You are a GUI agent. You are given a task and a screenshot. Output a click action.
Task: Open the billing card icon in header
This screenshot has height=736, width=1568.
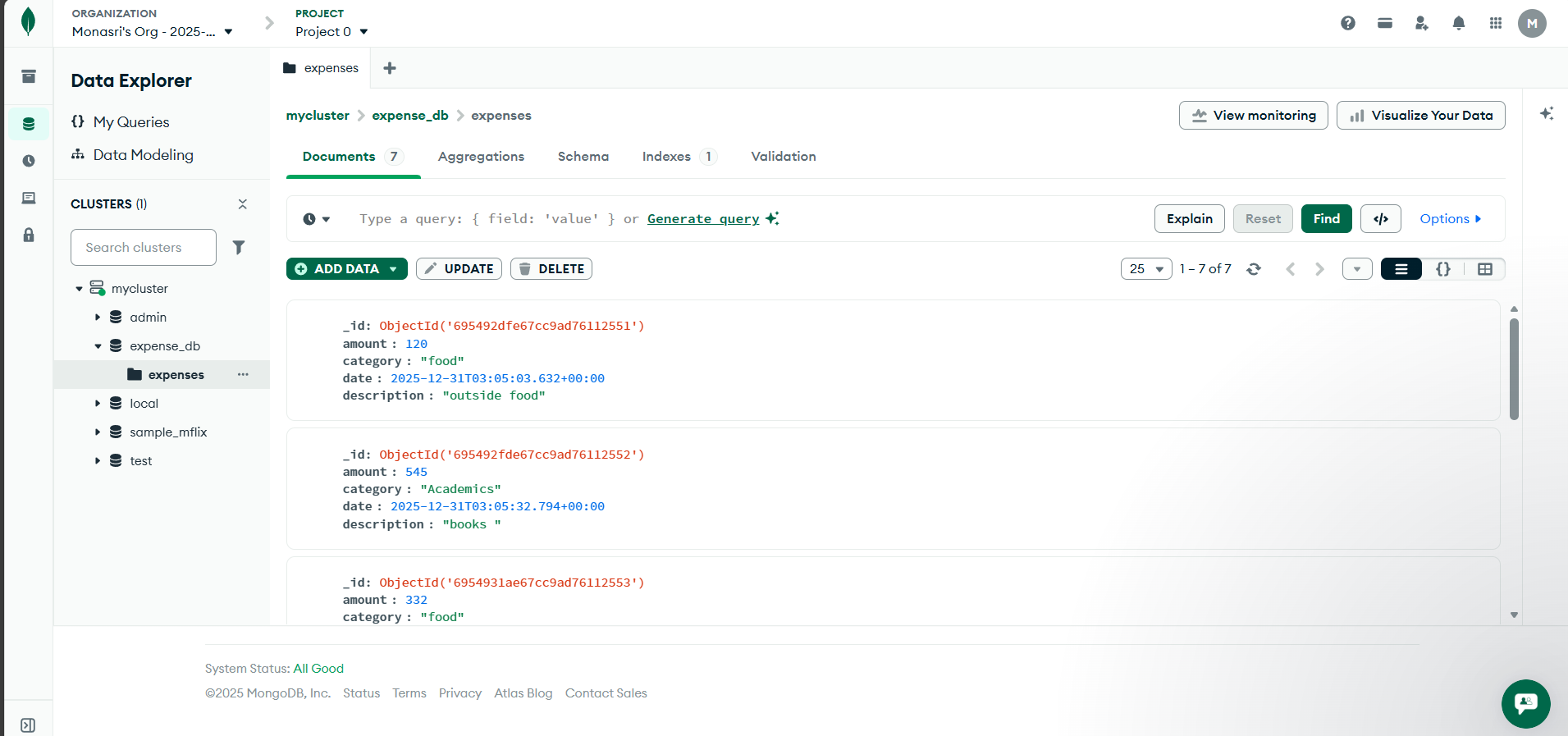click(1385, 23)
